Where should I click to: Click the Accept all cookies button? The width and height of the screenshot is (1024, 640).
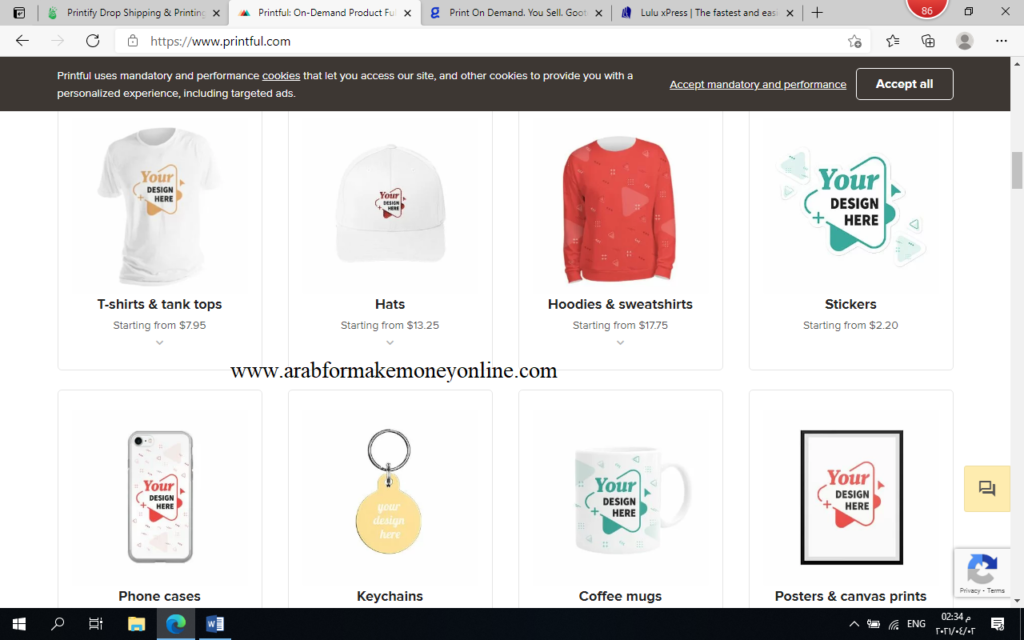[904, 84]
